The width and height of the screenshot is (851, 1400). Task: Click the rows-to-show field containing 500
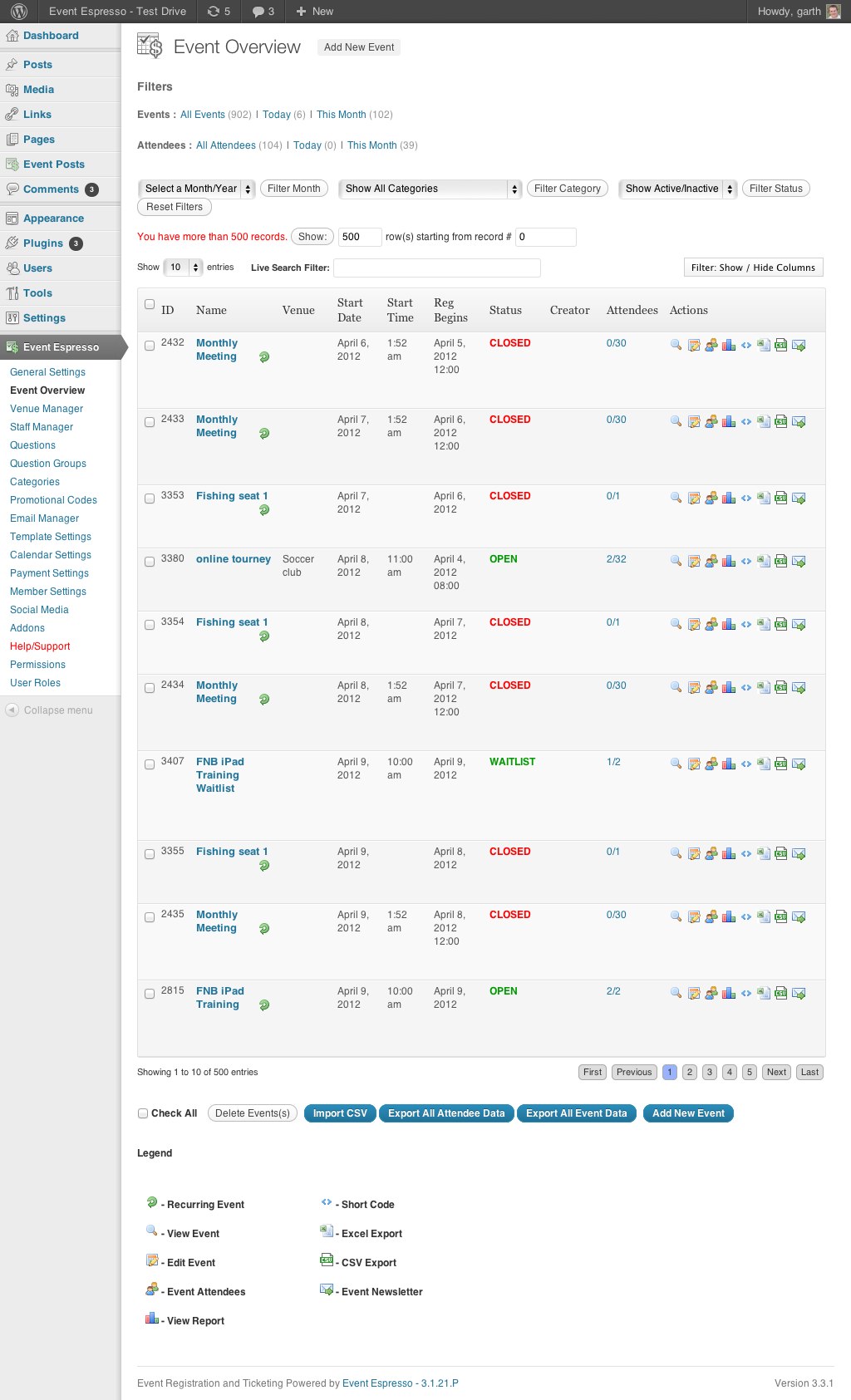point(360,237)
